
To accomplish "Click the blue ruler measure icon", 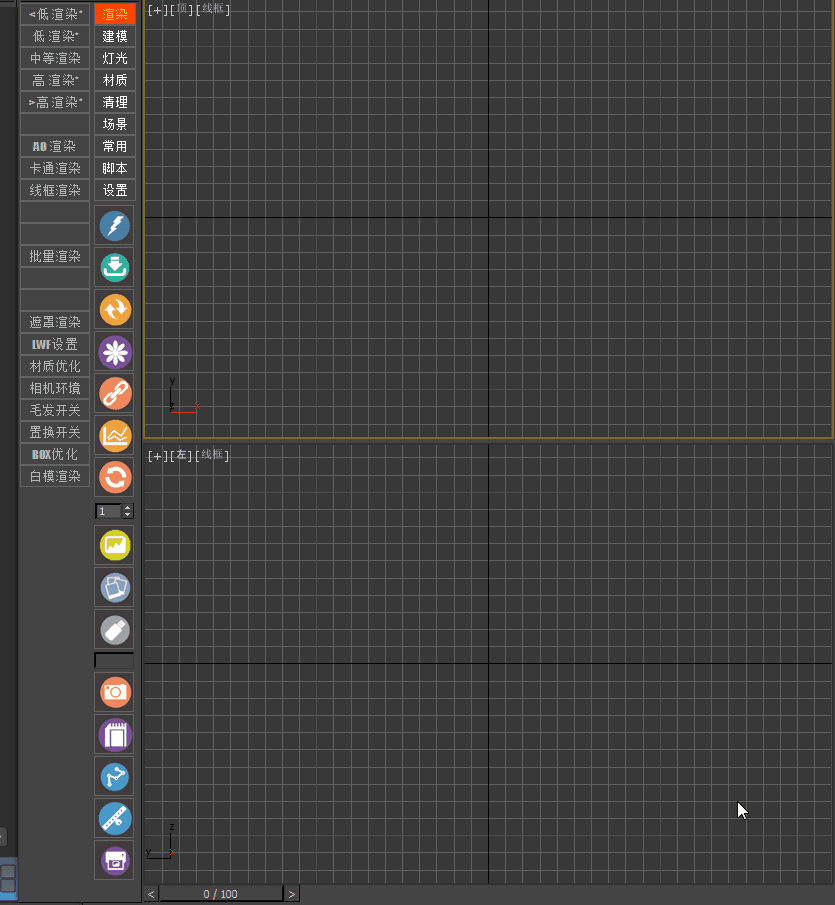I will pos(114,818).
